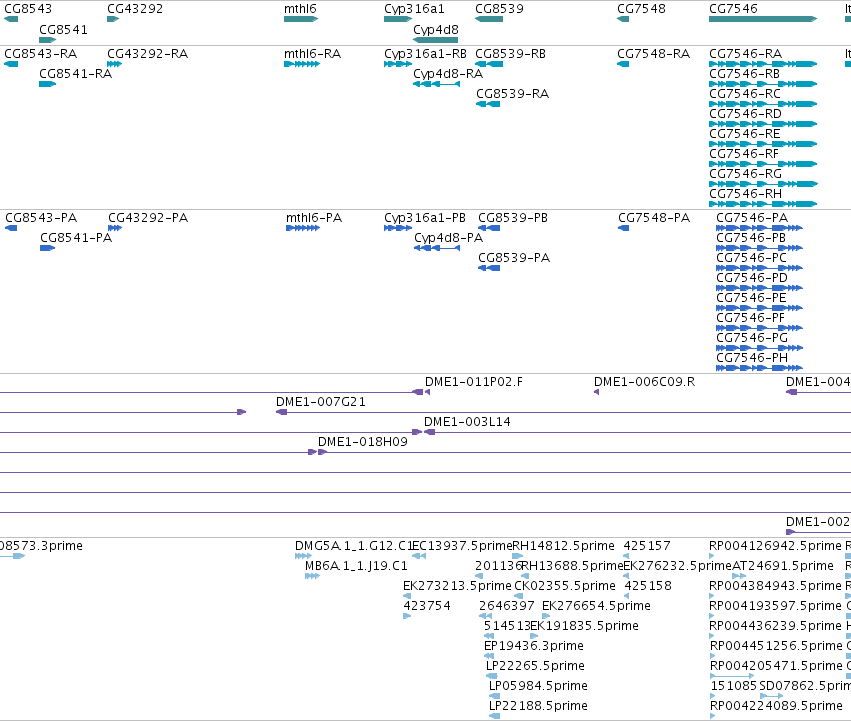
Task: Select EST EC13937.5prime
Action: click(x=462, y=546)
